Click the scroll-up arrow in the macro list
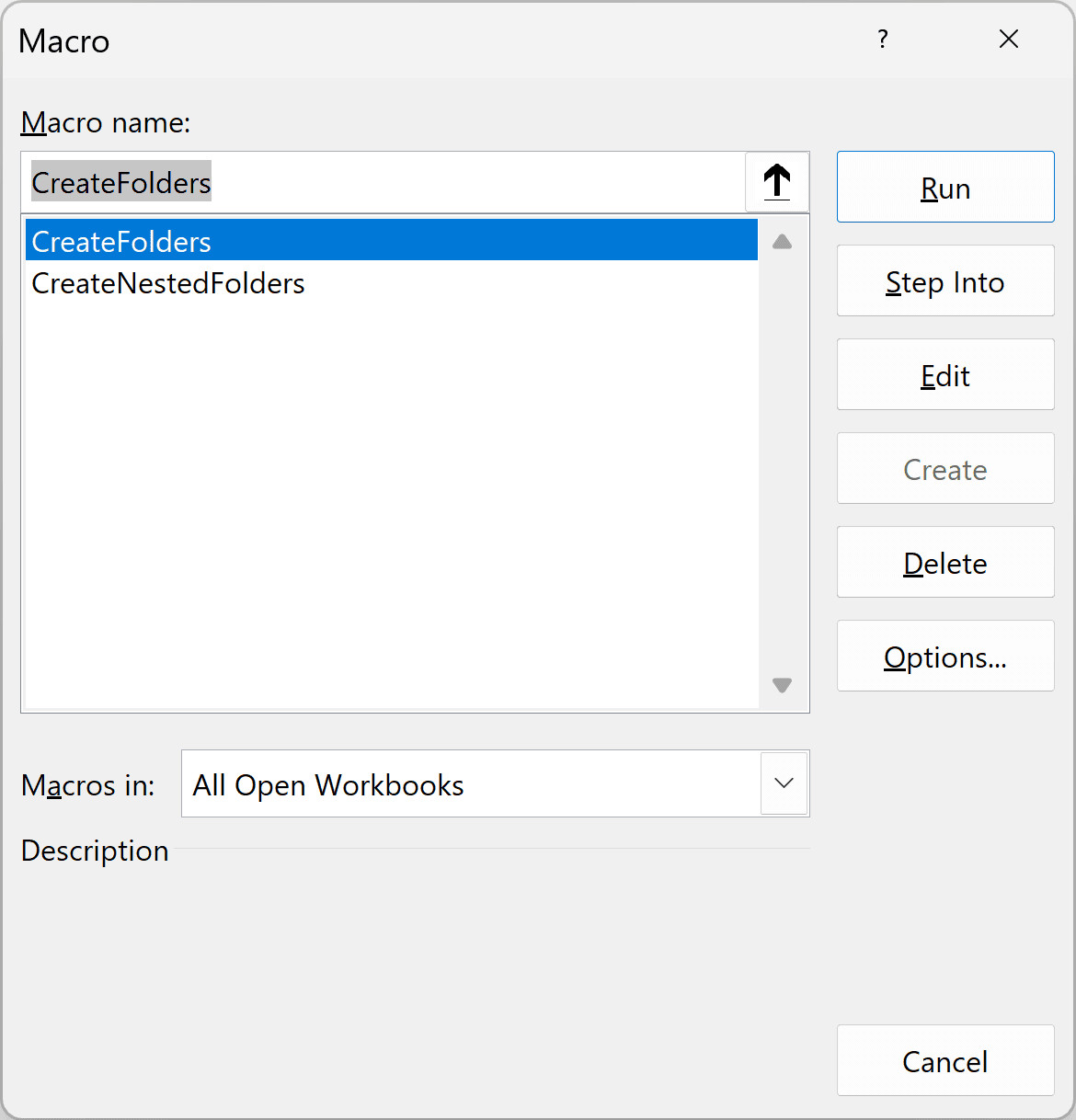The height and width of the screenshot is (1120, 1076). [x=782, y=240]
